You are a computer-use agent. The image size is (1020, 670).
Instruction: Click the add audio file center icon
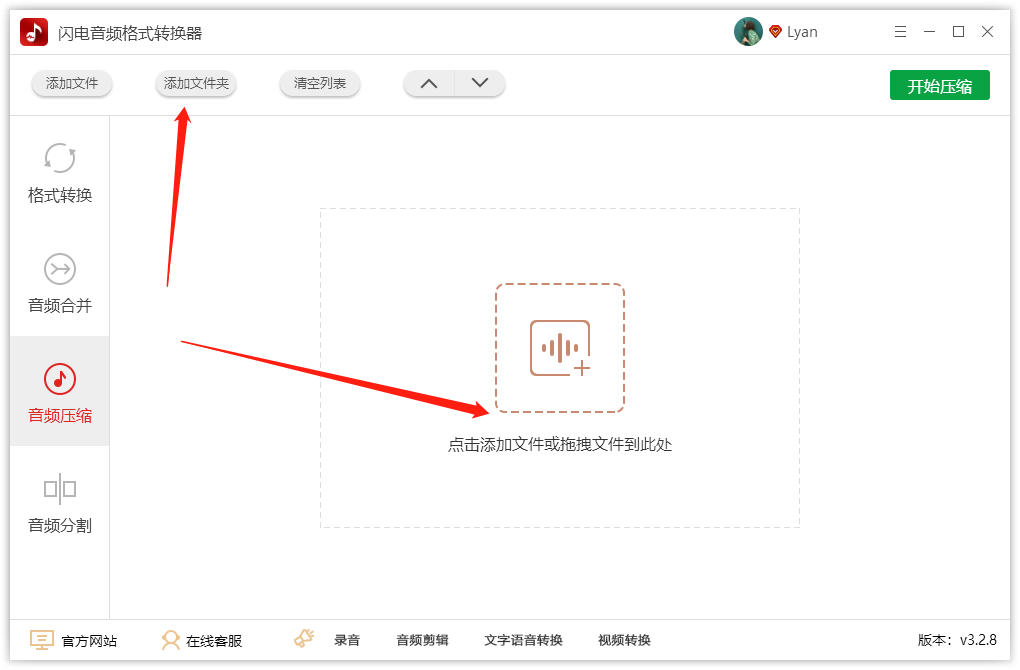(560, 348)
